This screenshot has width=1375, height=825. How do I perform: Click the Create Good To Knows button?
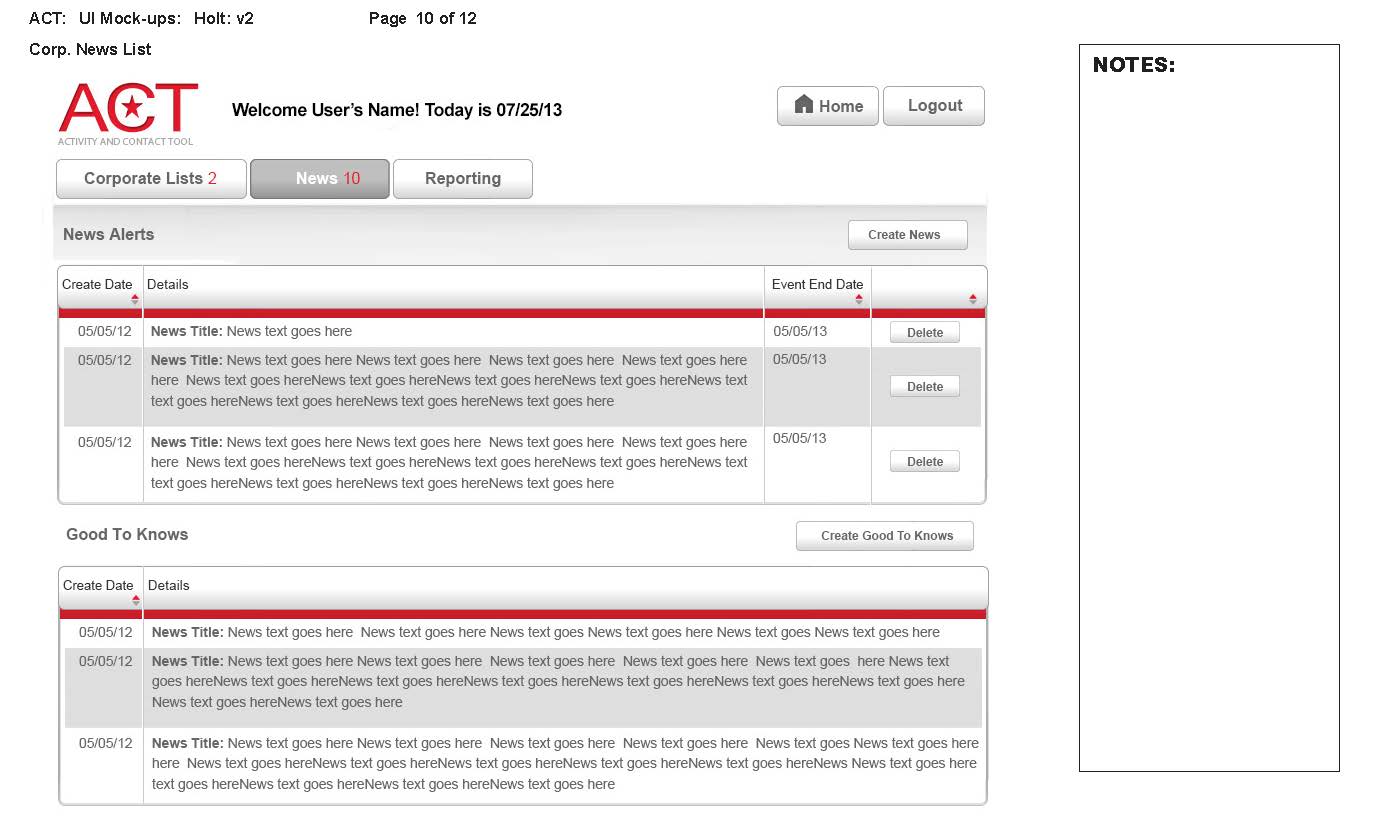(884, 536)
